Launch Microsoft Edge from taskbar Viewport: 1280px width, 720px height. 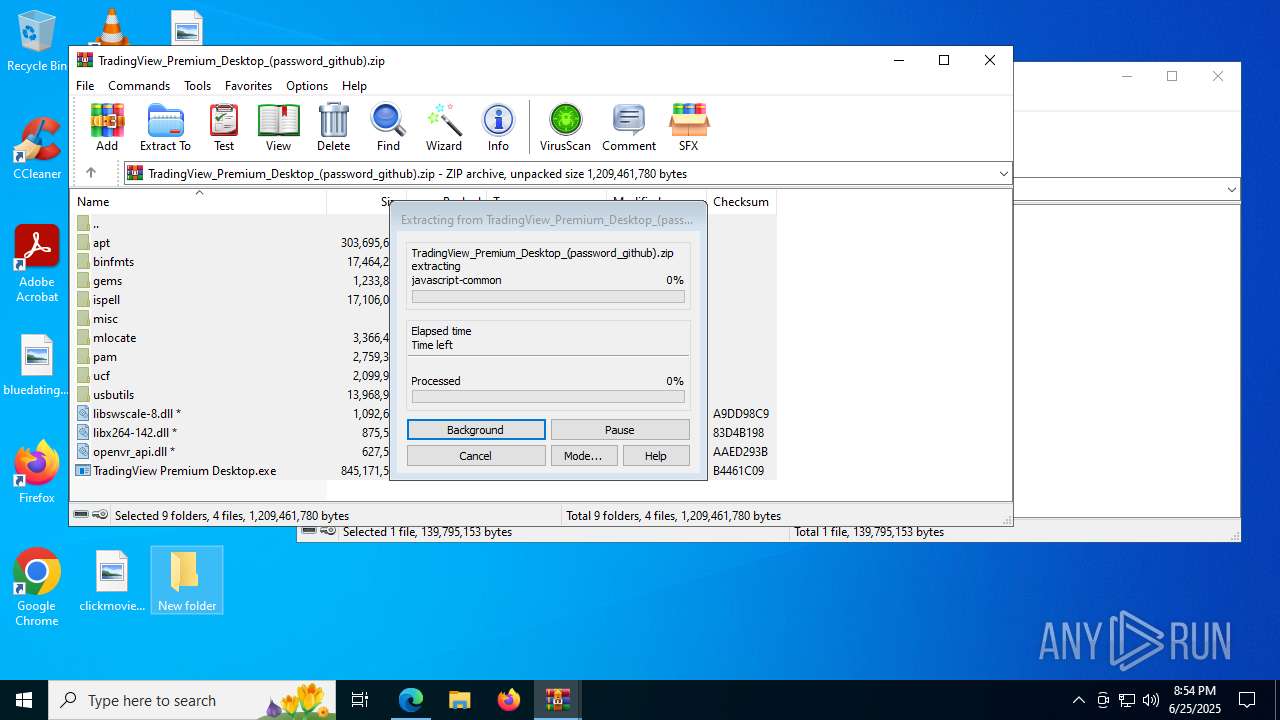click(411, 700)
